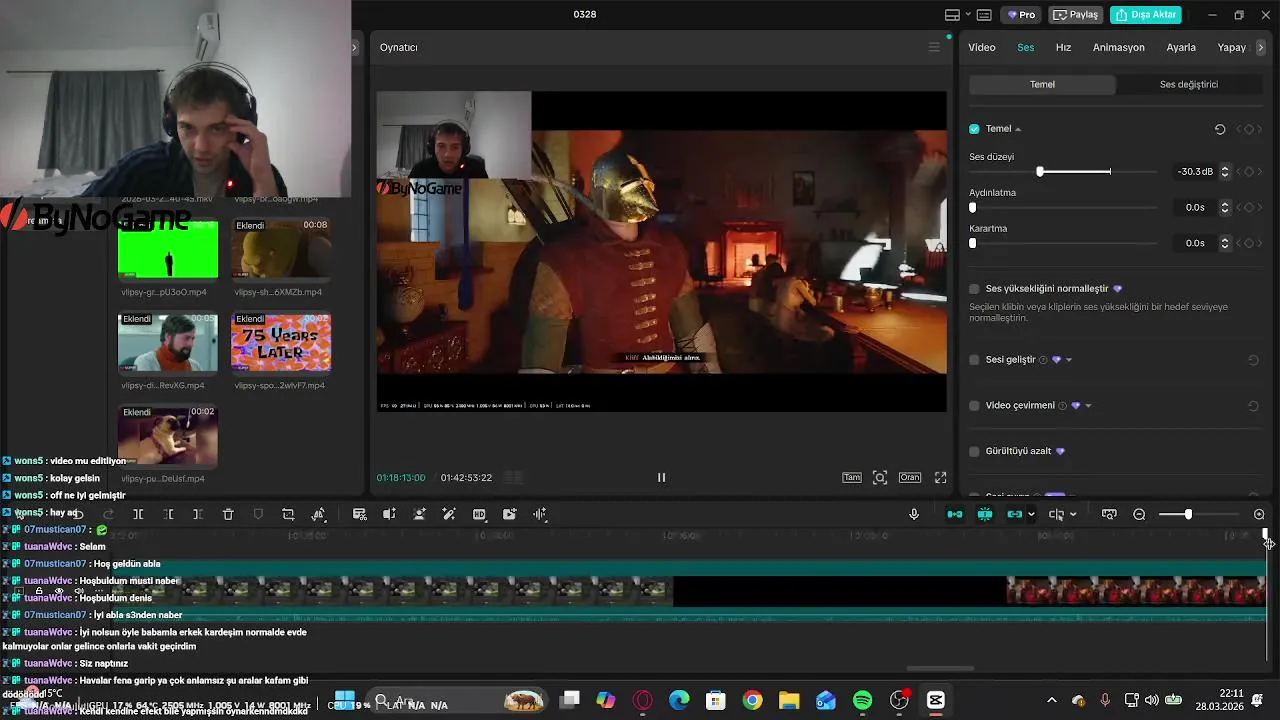
Task: Click zoom out magnifier on timeline
Action: [x=1139, y=514]
